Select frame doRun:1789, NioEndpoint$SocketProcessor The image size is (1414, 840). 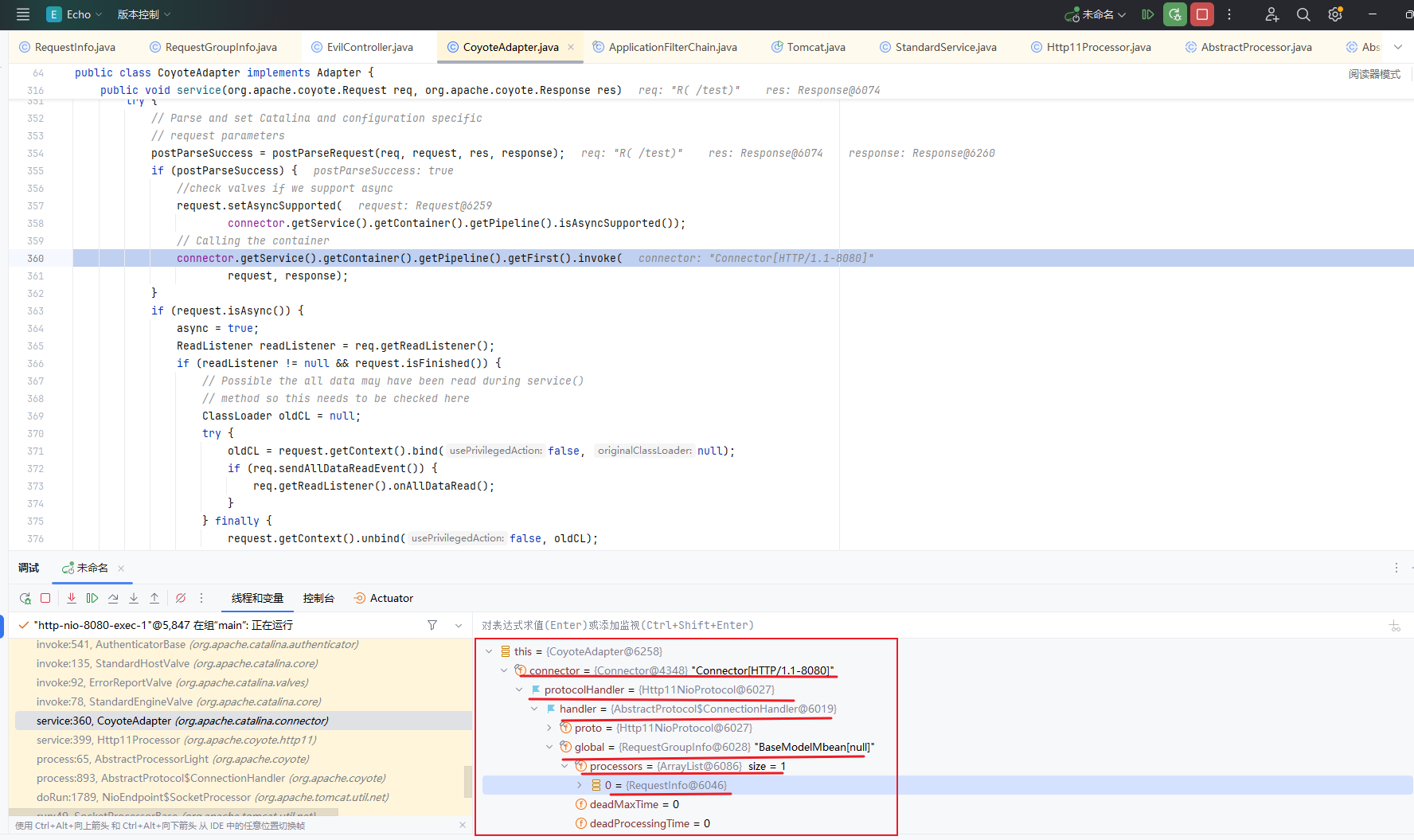coord(244,797)
